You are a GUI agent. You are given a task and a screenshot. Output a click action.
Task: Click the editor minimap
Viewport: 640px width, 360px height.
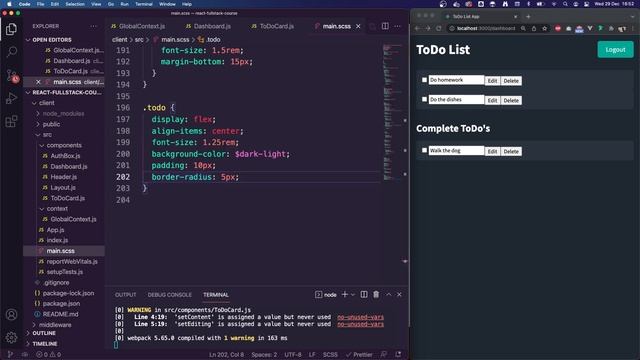click(392, 112)
